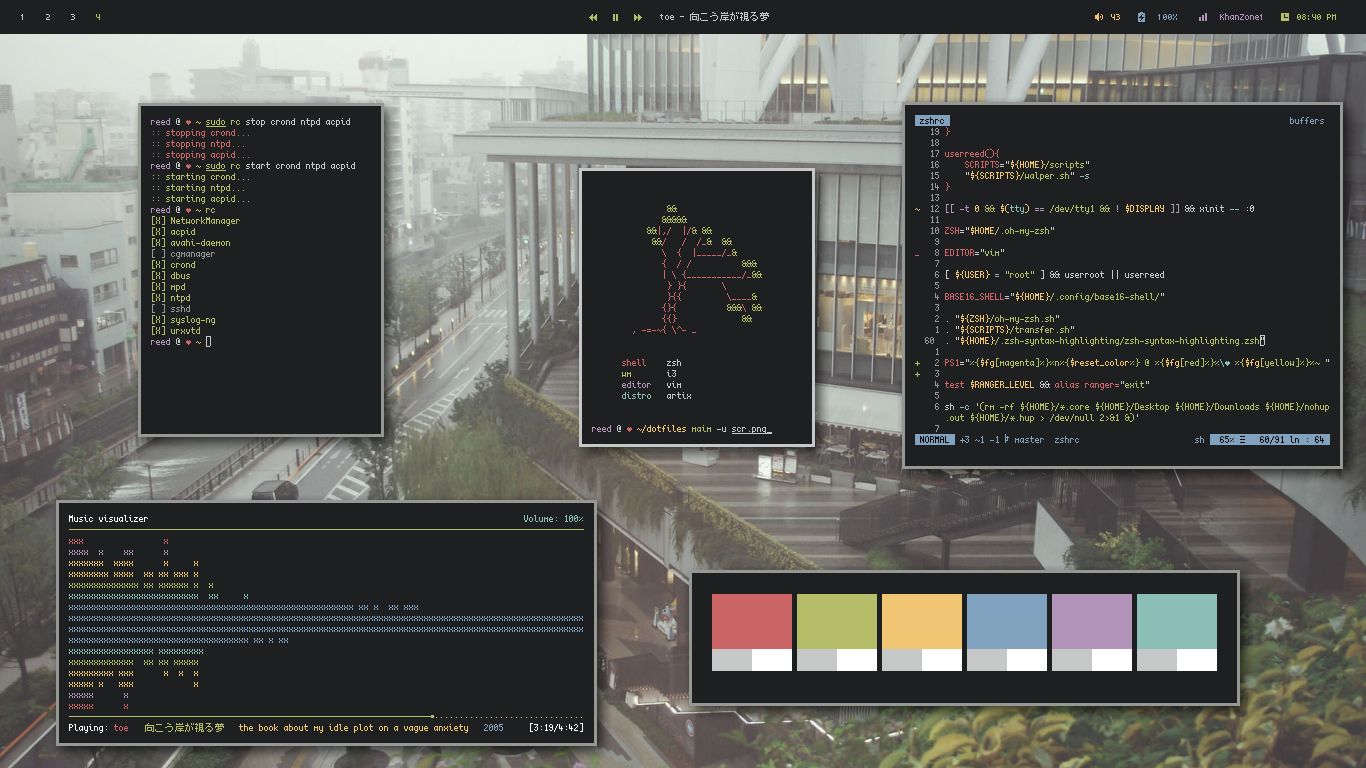Click the NORMAL mode indicator in vim statusline
1366x768 pixels.
point(935,439)
